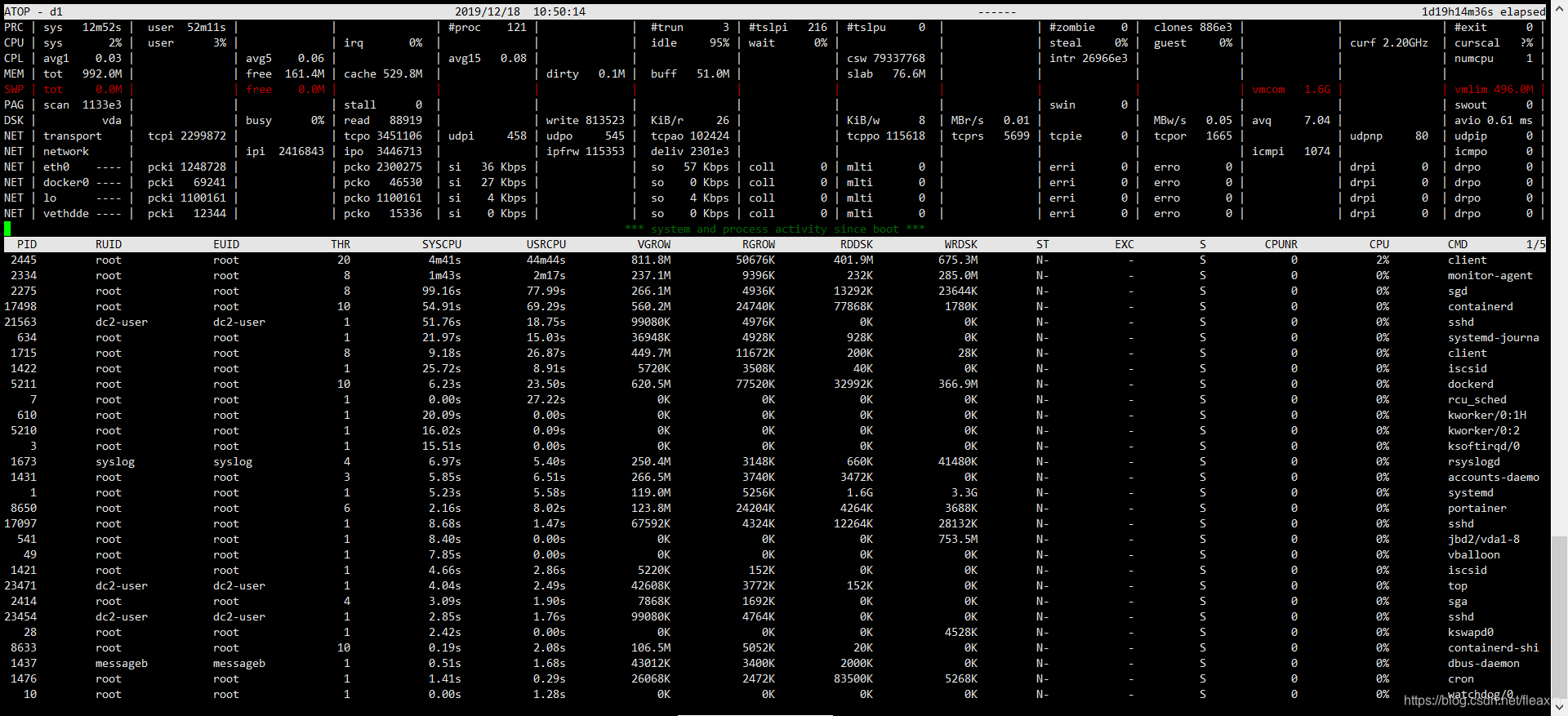Click the cache 529.8M memory value
The height and width of the screenshot is (716, 1568).
[383, 73]
